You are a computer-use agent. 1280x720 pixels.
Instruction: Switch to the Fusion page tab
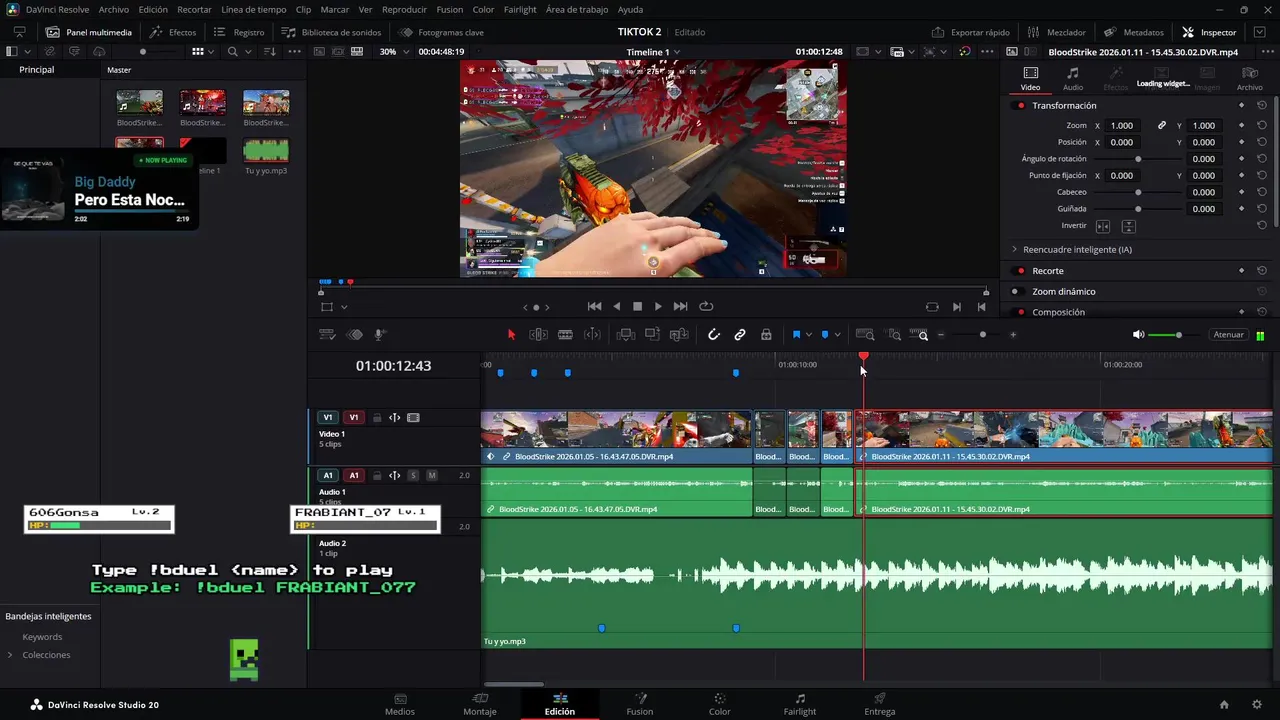tap(640, 704)
